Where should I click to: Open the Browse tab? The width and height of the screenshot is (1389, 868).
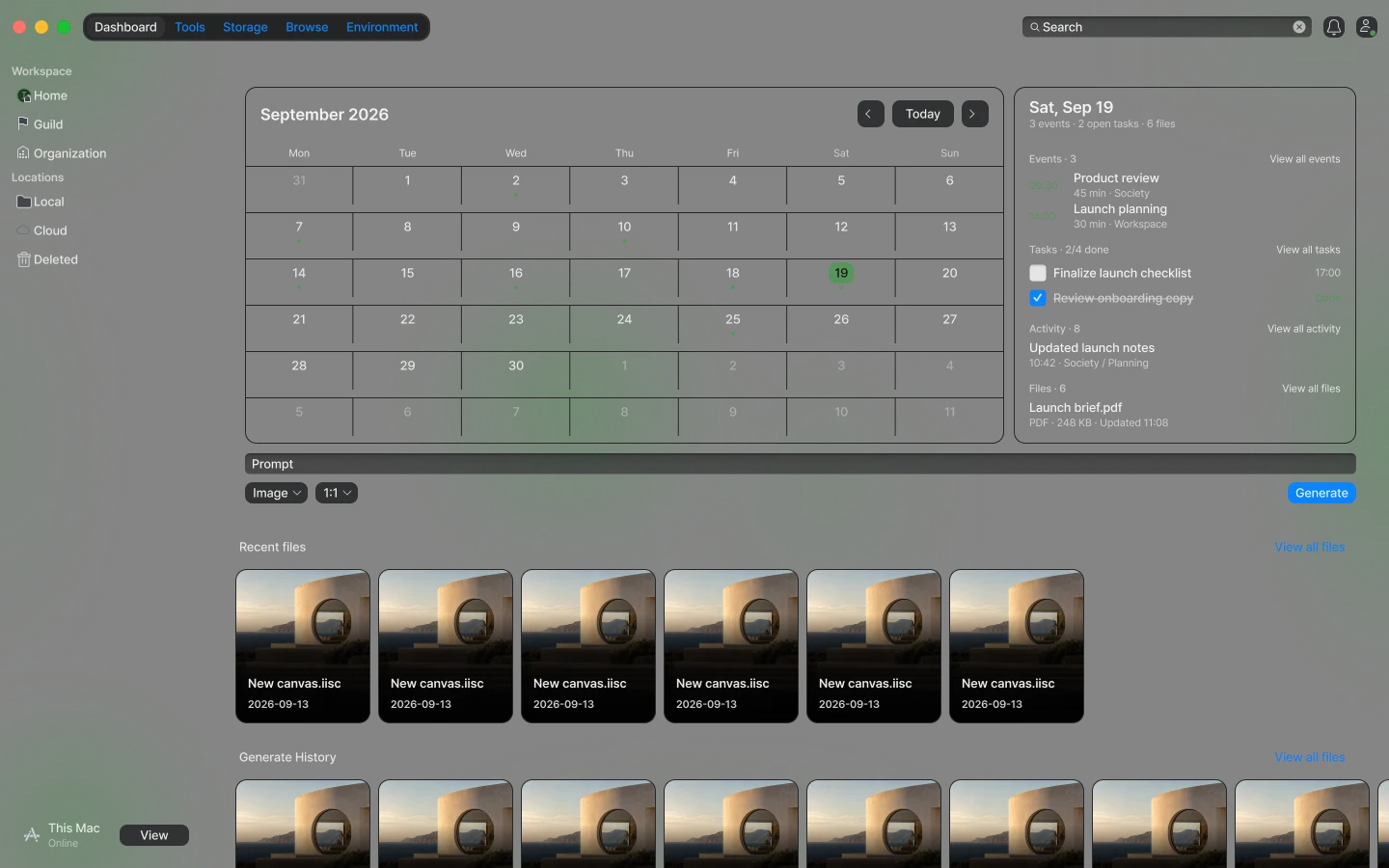pyautogui.click(x=307, y=27)
